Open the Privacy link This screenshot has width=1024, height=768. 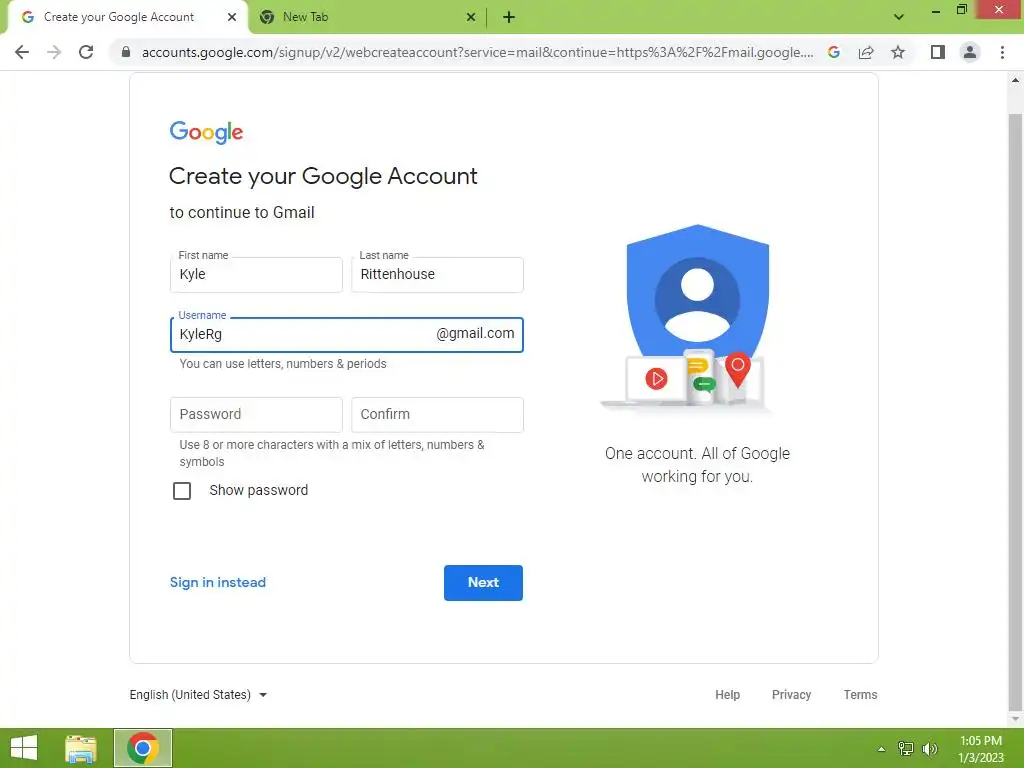[x=792, y=695]
